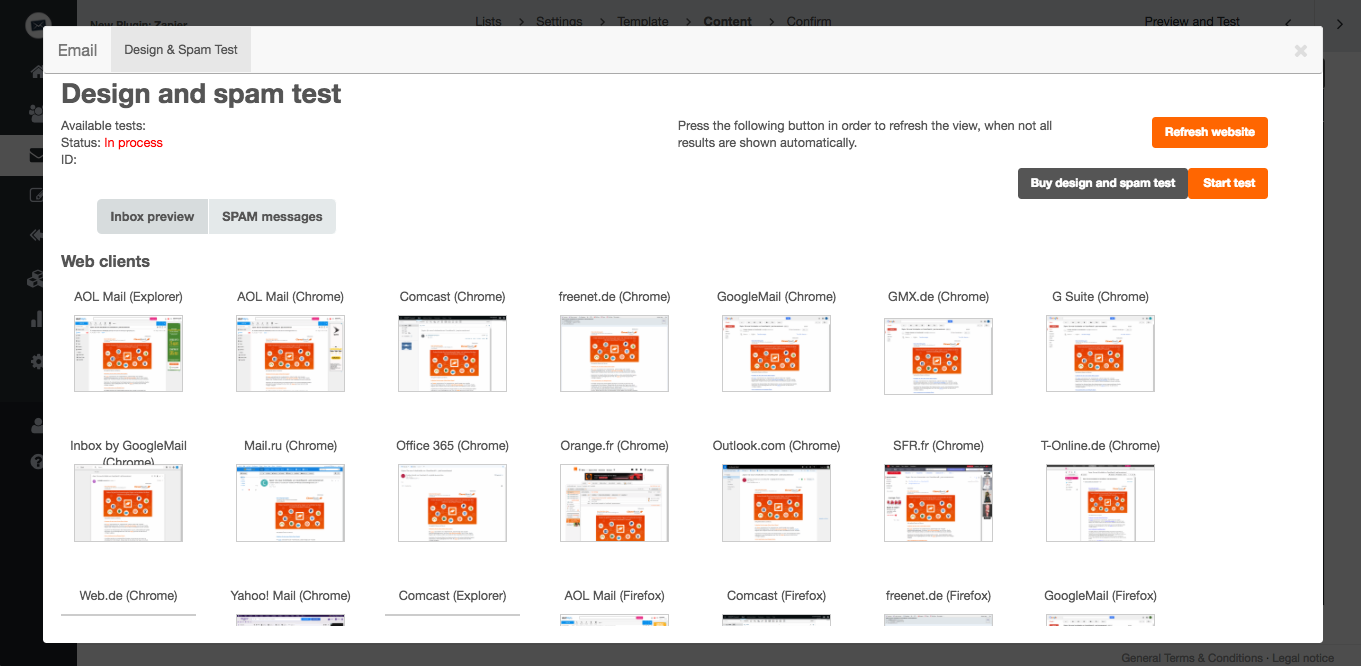Click the Web.de (Chrome) label
This screenshot has width=1361, height=666.
click(x=128, y=595)
